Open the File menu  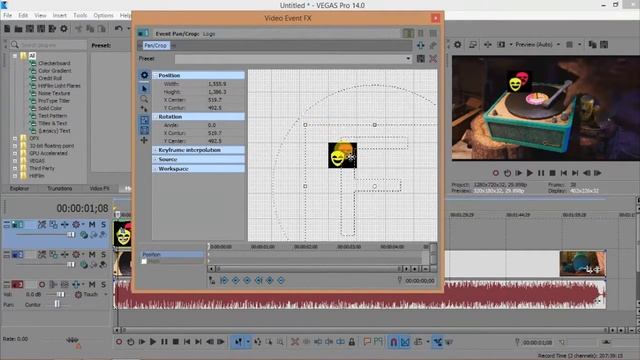(x=7, y=16)
